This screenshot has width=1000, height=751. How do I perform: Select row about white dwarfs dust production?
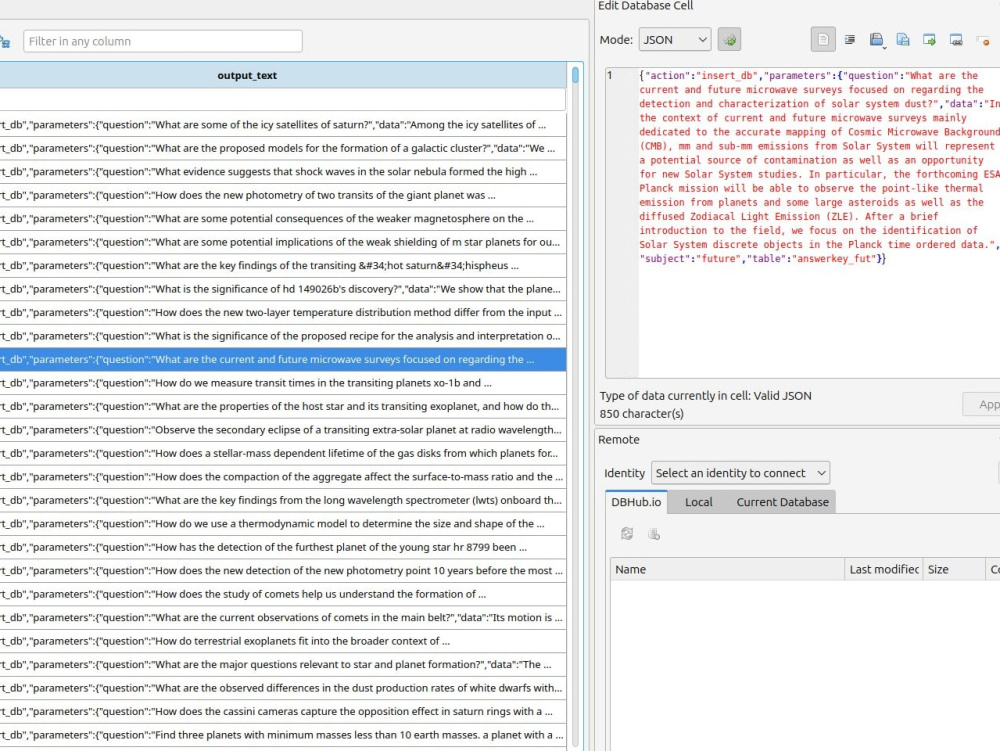click(x=283, y=689)
